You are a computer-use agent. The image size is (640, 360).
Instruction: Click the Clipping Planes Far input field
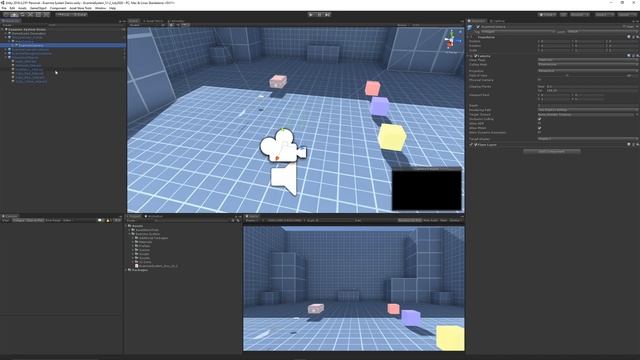click(x=592, y=91)
